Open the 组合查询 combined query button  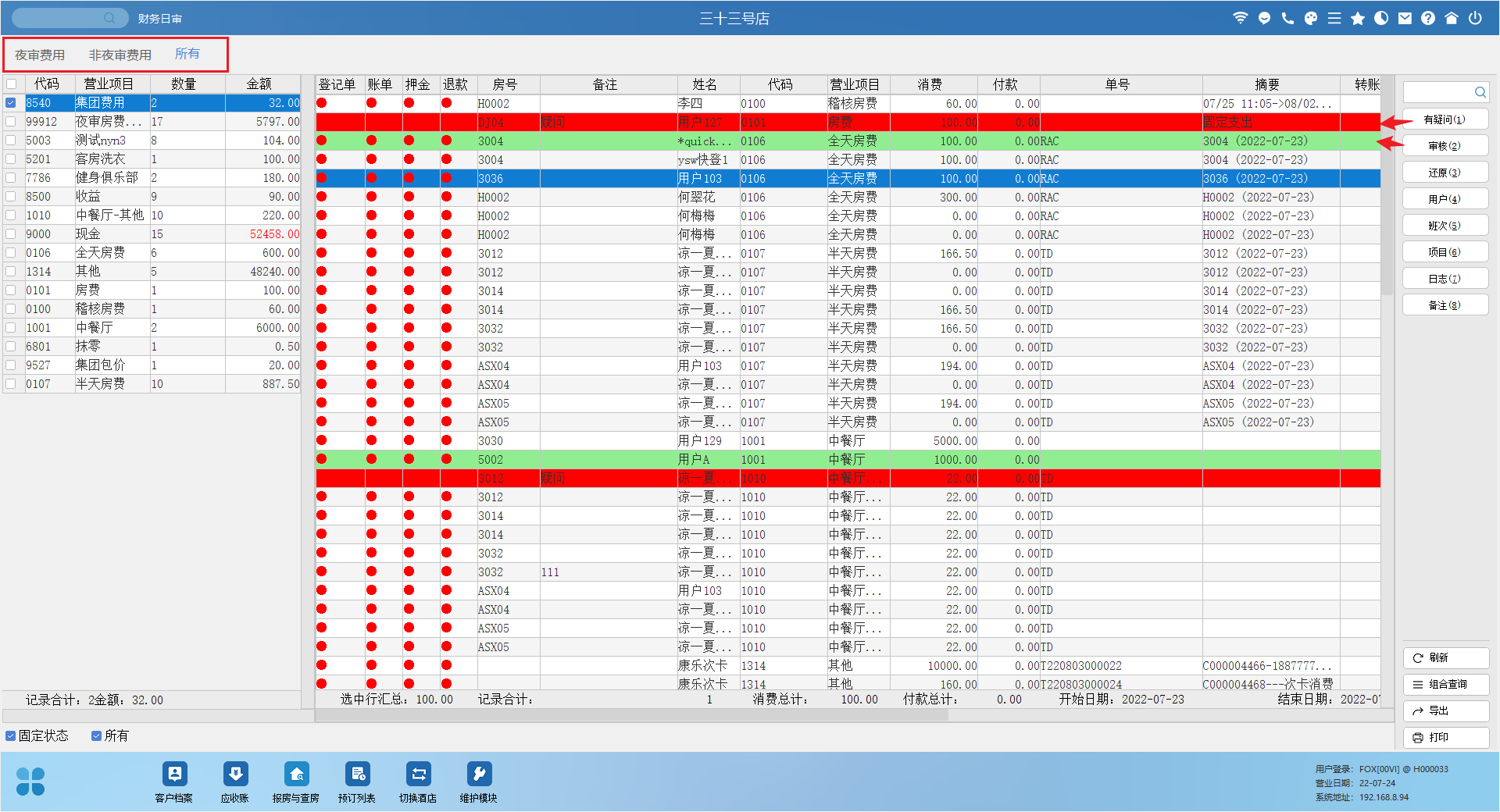(1446, 685)
